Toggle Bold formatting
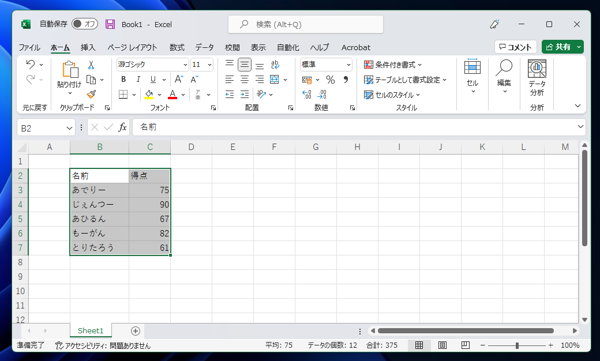Screen dimensions: 600x361 click(x=123, y=79)
